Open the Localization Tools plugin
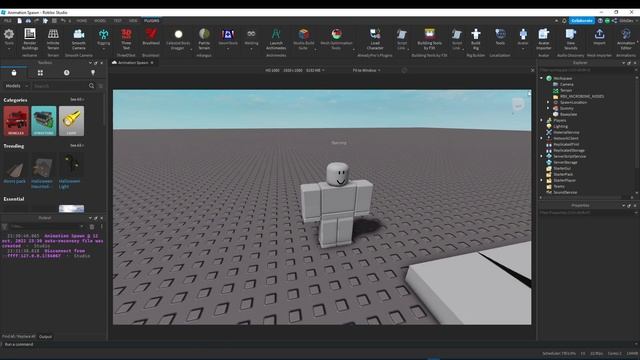 coord(500,38)
